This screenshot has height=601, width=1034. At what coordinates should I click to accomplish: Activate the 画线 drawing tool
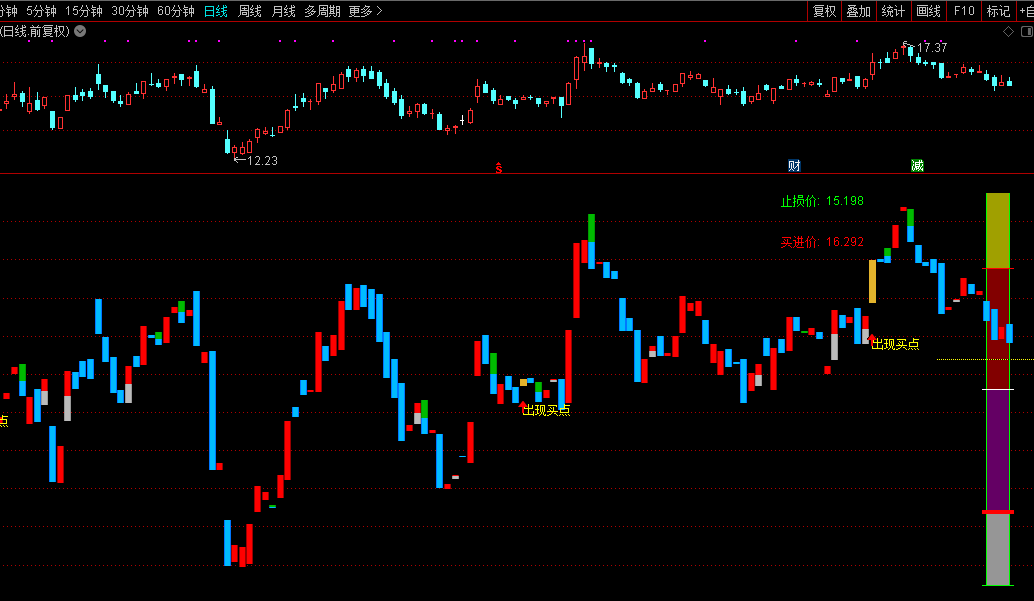928,11
